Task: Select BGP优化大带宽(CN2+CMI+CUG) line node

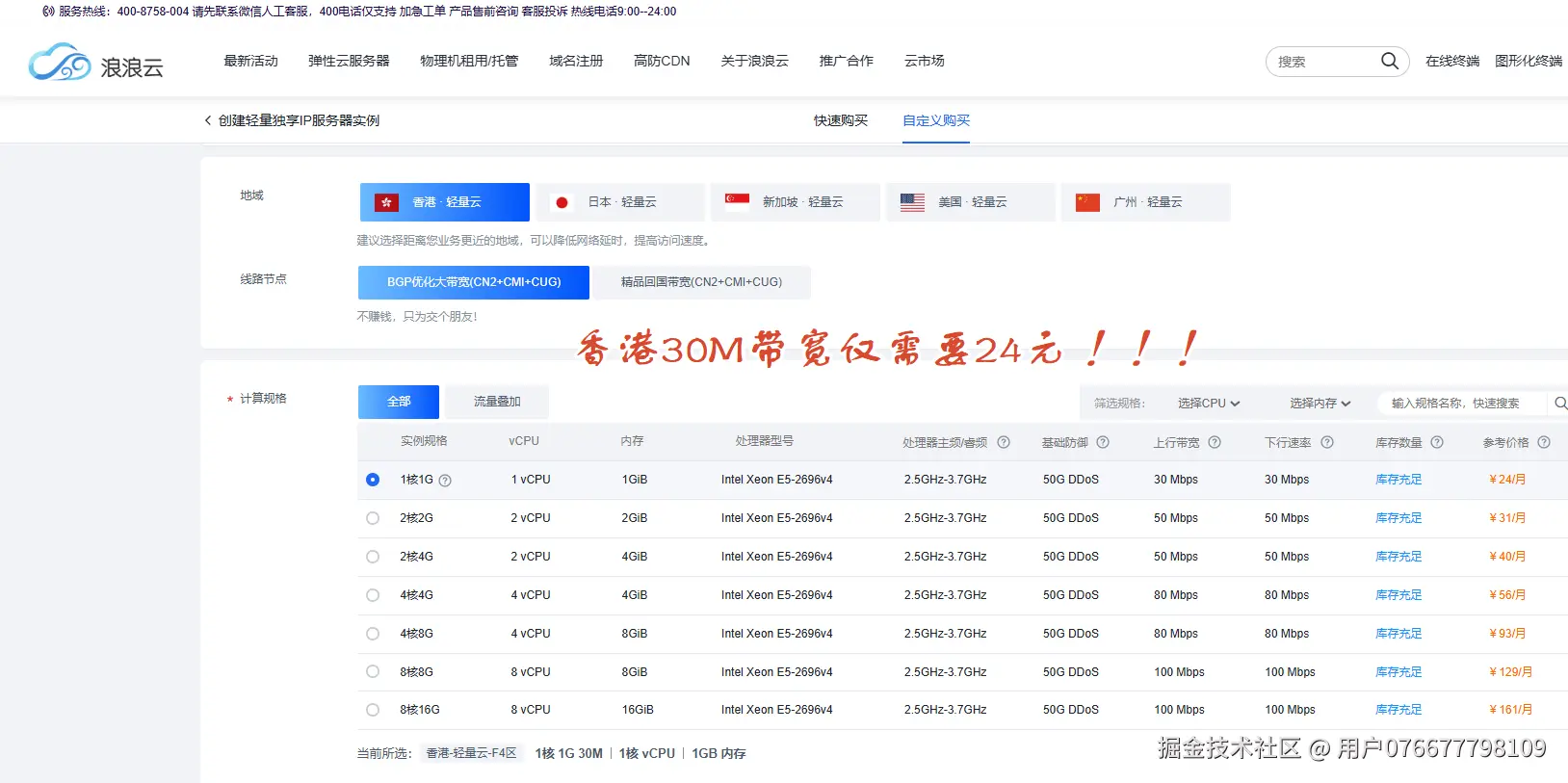Action: 474,282
